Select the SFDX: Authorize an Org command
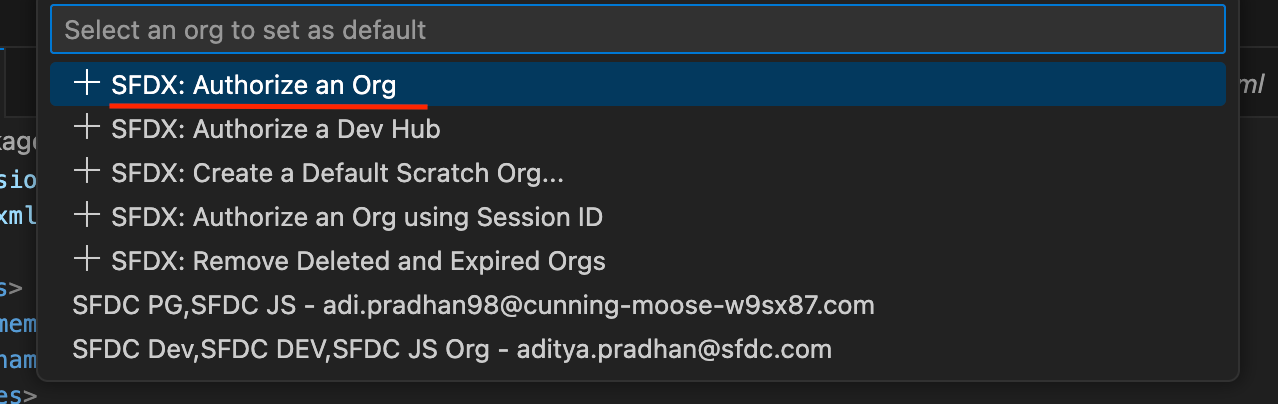The width and height of the screenshot is (1278, 404). [254, 85]
